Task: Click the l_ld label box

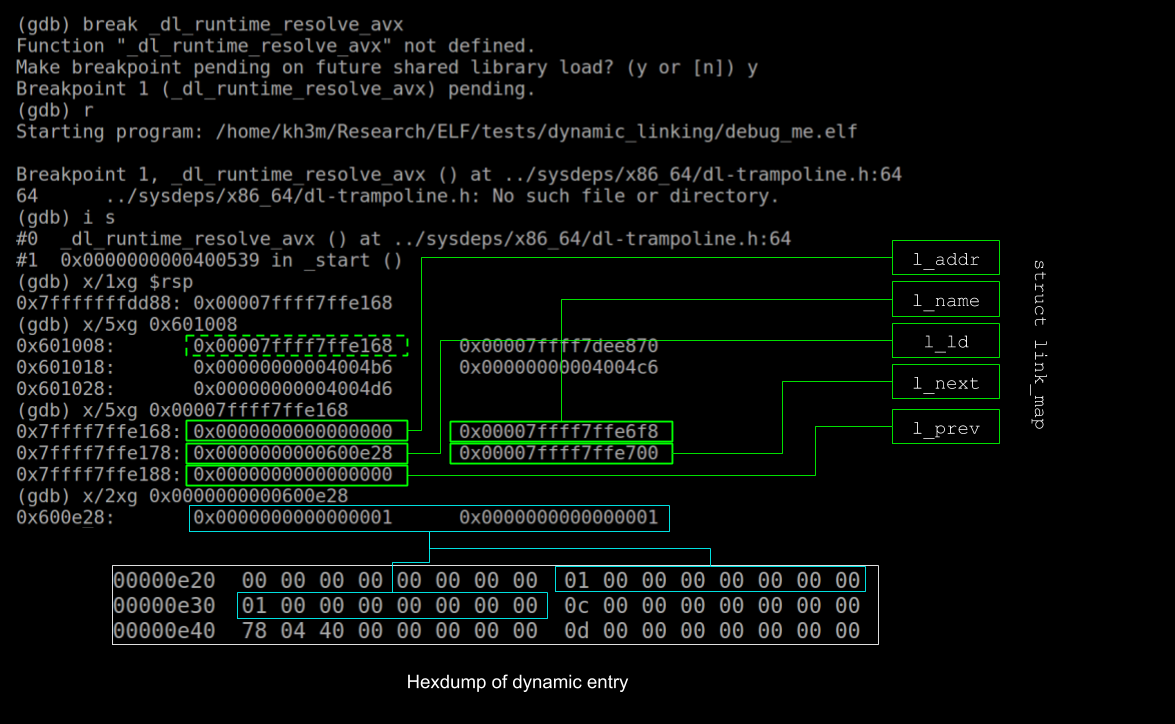Action: pyautogui.click(x=945, y=341)
